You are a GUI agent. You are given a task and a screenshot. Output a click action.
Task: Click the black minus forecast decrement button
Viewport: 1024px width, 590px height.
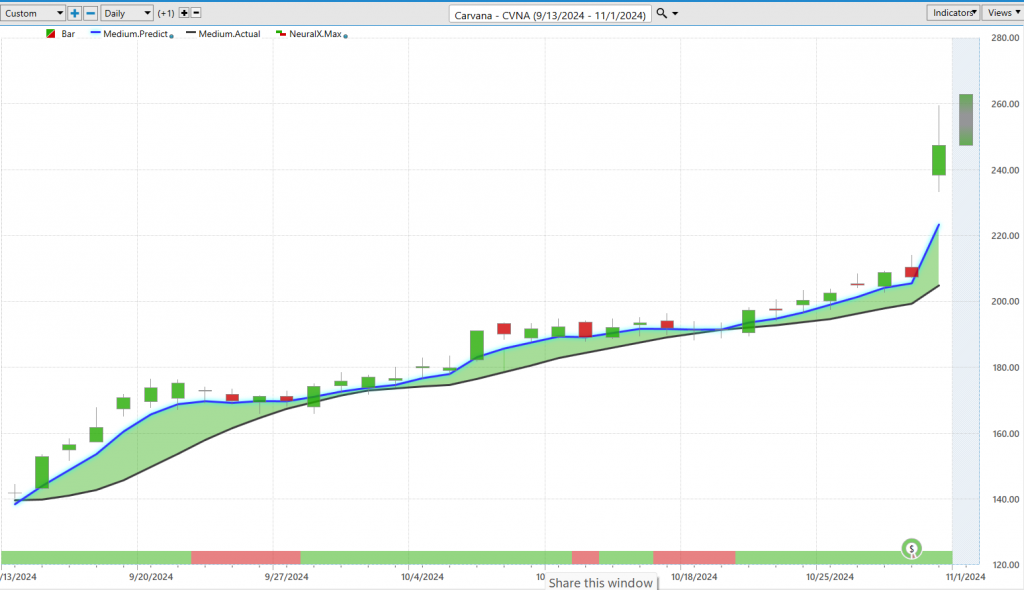[x=196, y=13]
